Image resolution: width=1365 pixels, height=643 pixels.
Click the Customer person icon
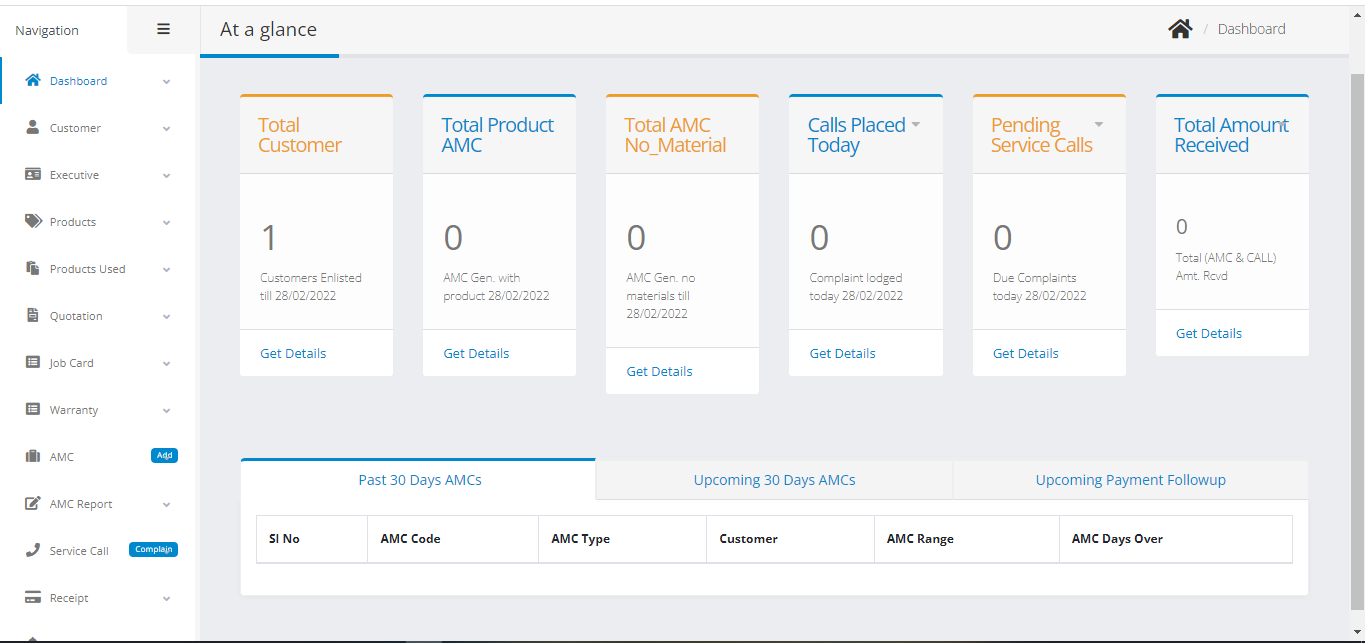pyautogui.click(x=31, y=127)
